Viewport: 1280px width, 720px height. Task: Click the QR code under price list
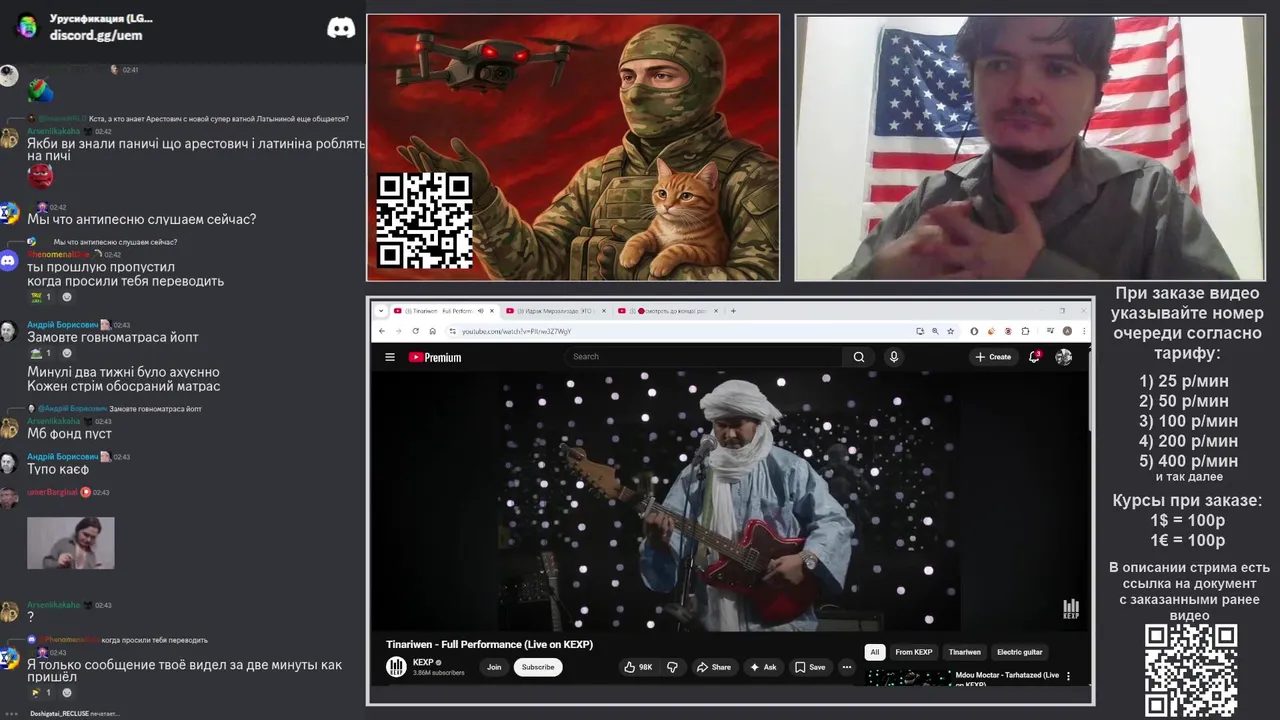pos(1191,670)
